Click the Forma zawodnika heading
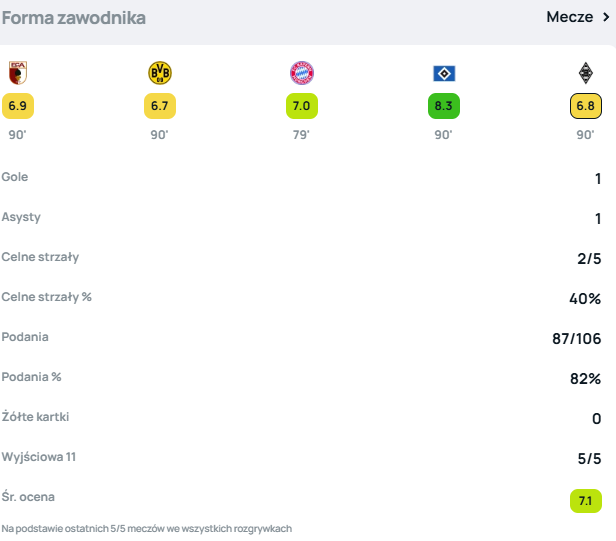616x541 pixels. pyautogui.click(x=73, y=18)
